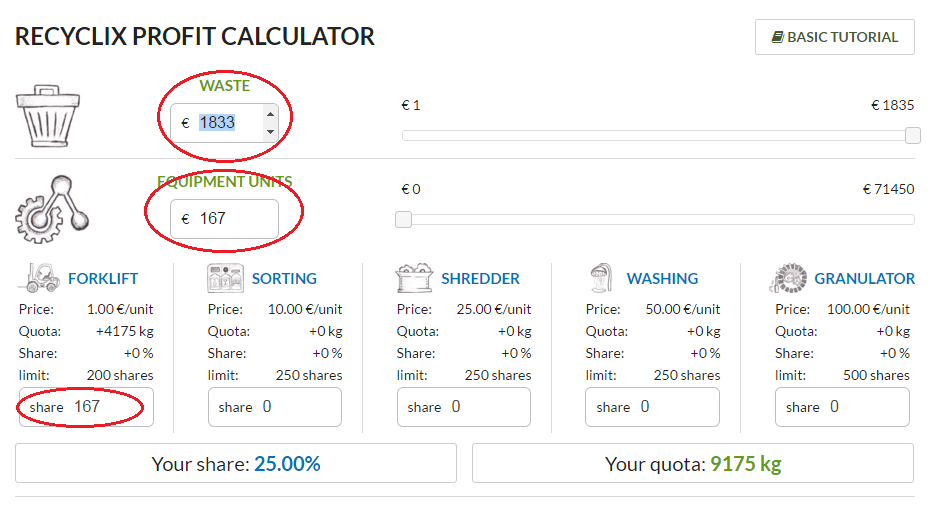The image size is (931, 506).
Task: Click the waste trash bin icon
Action: (x=48, y=117)
